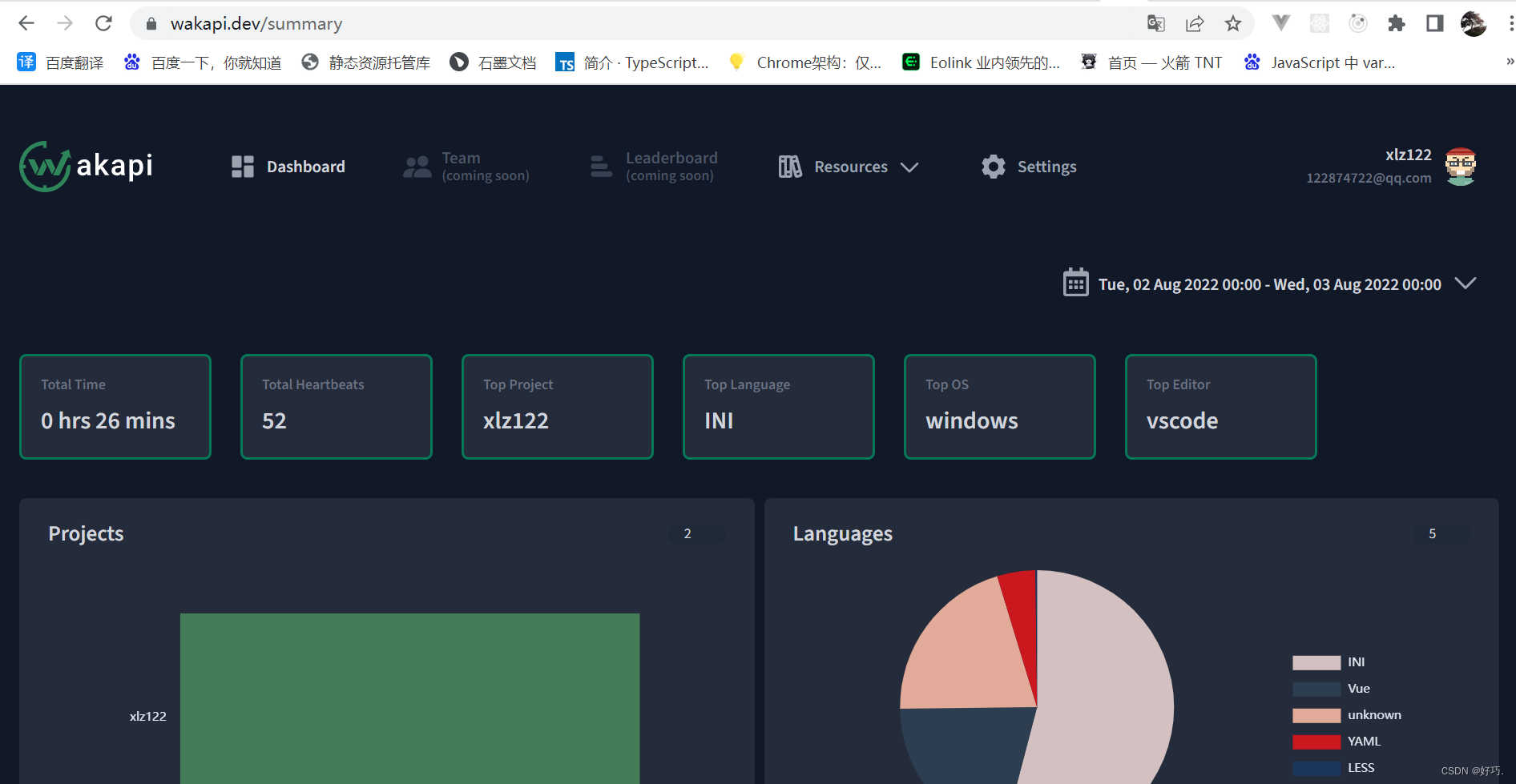Click the Languages count badge 5
Image resolution: width=1516 pixels, height=784 pixels.
tap(1442, 533)
